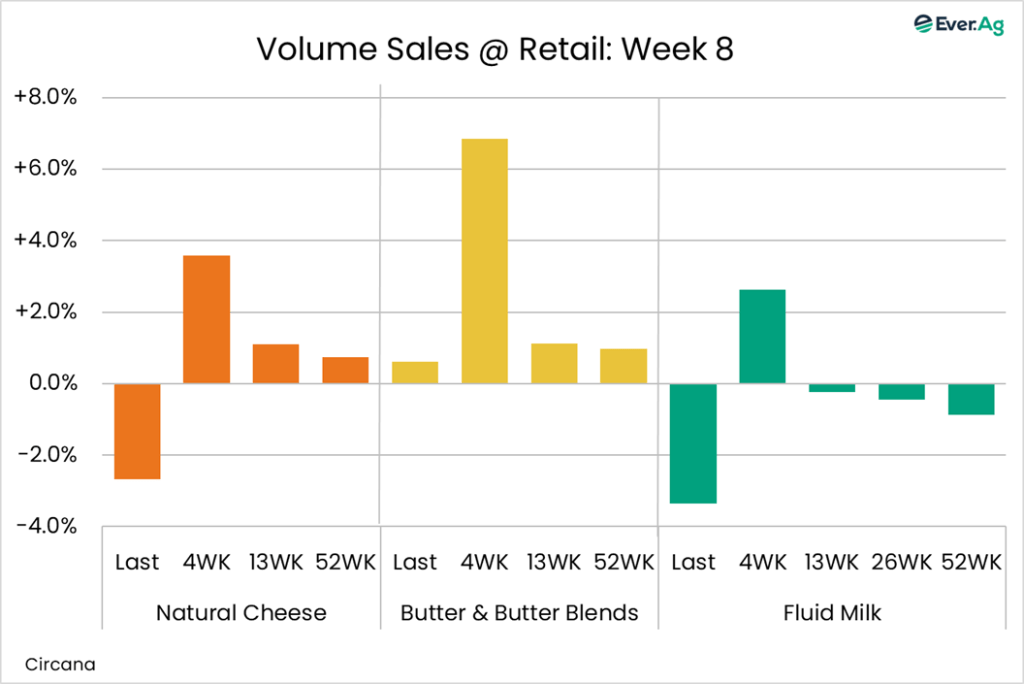
Task: Click the Natural Cheese Last negative bar
Action: coord(137,431)
